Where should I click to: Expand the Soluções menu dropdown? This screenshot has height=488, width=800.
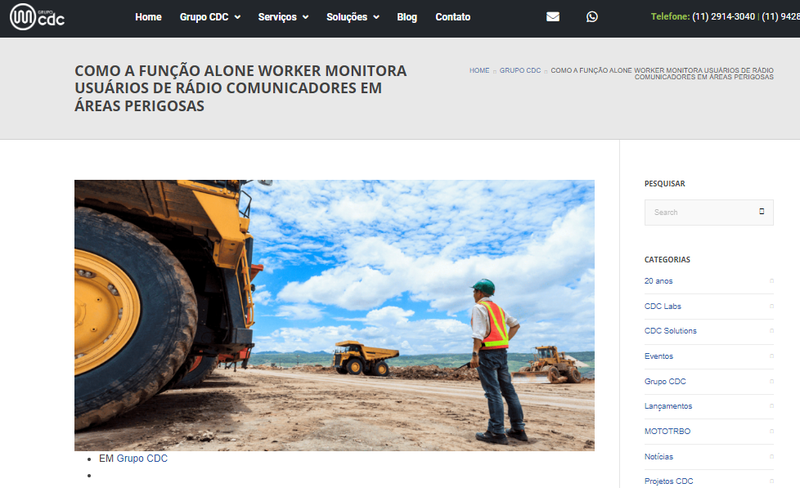click(353, 17)
